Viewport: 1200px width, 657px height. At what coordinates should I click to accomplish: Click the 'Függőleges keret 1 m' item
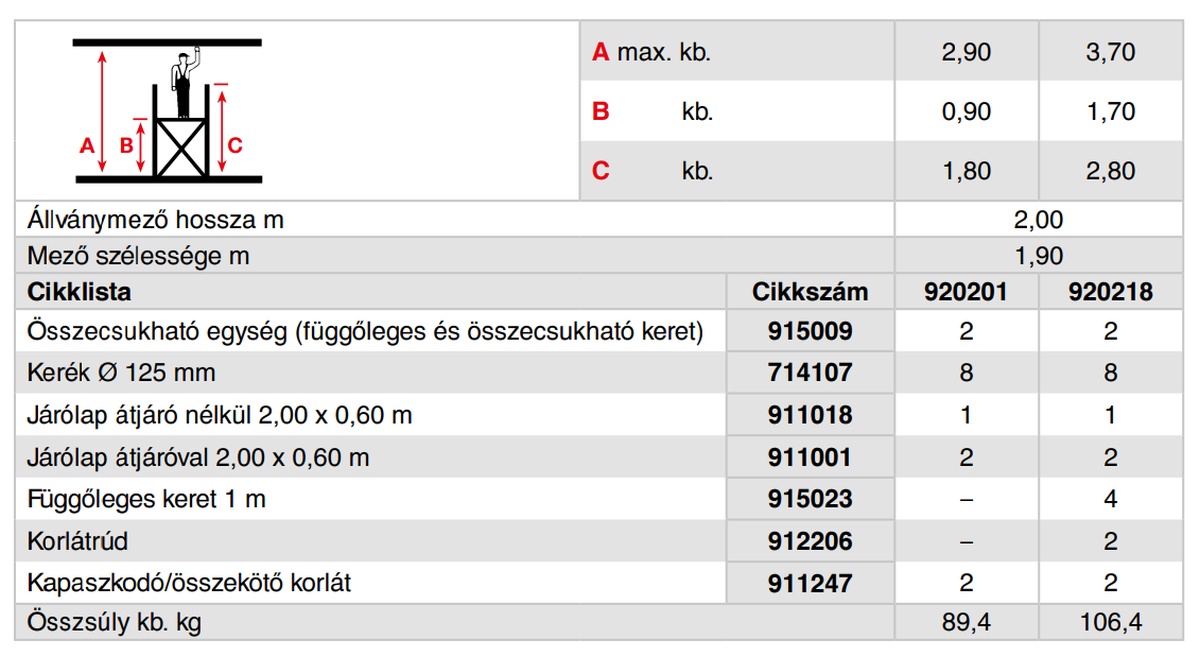147,498
